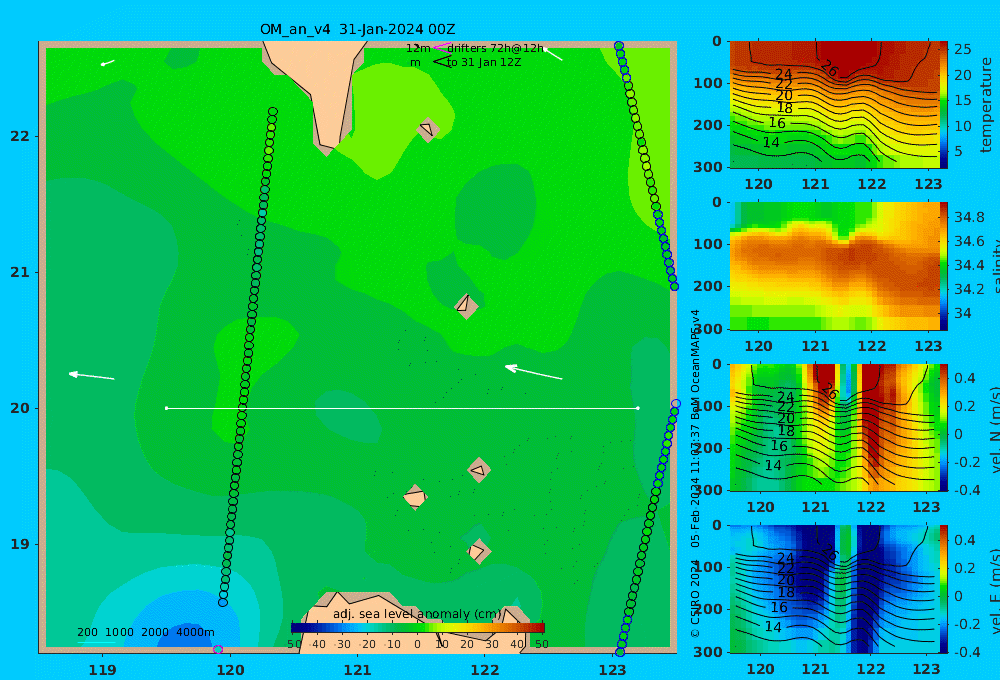Screen dimensions: 1000x680
Task: Click the northward velocity section panel
Action: point(834,427)
